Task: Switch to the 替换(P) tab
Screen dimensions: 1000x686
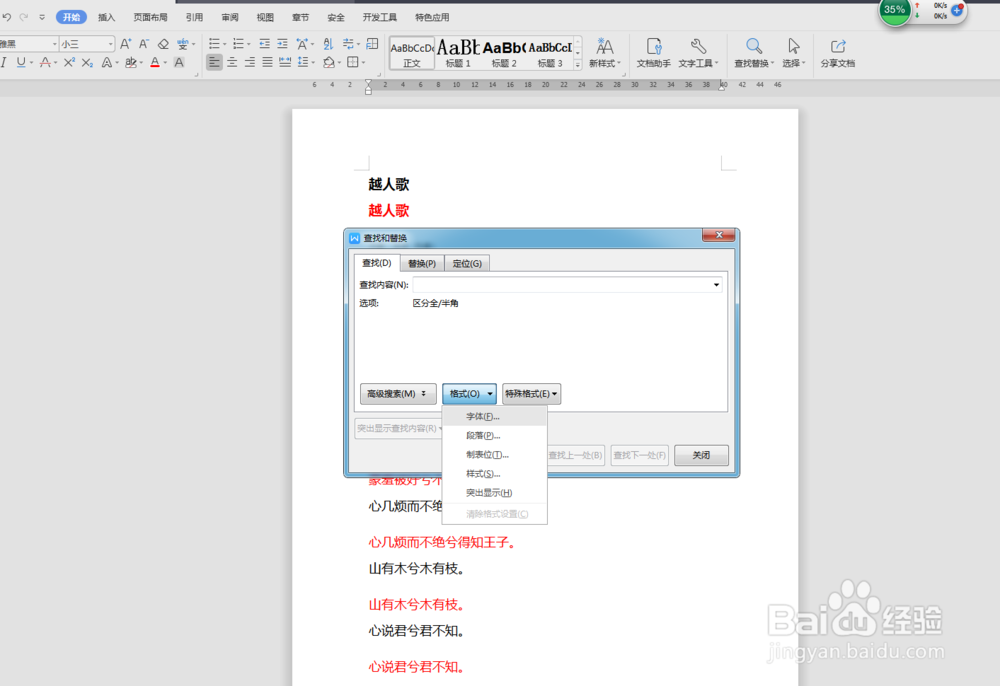Action: 421,263
